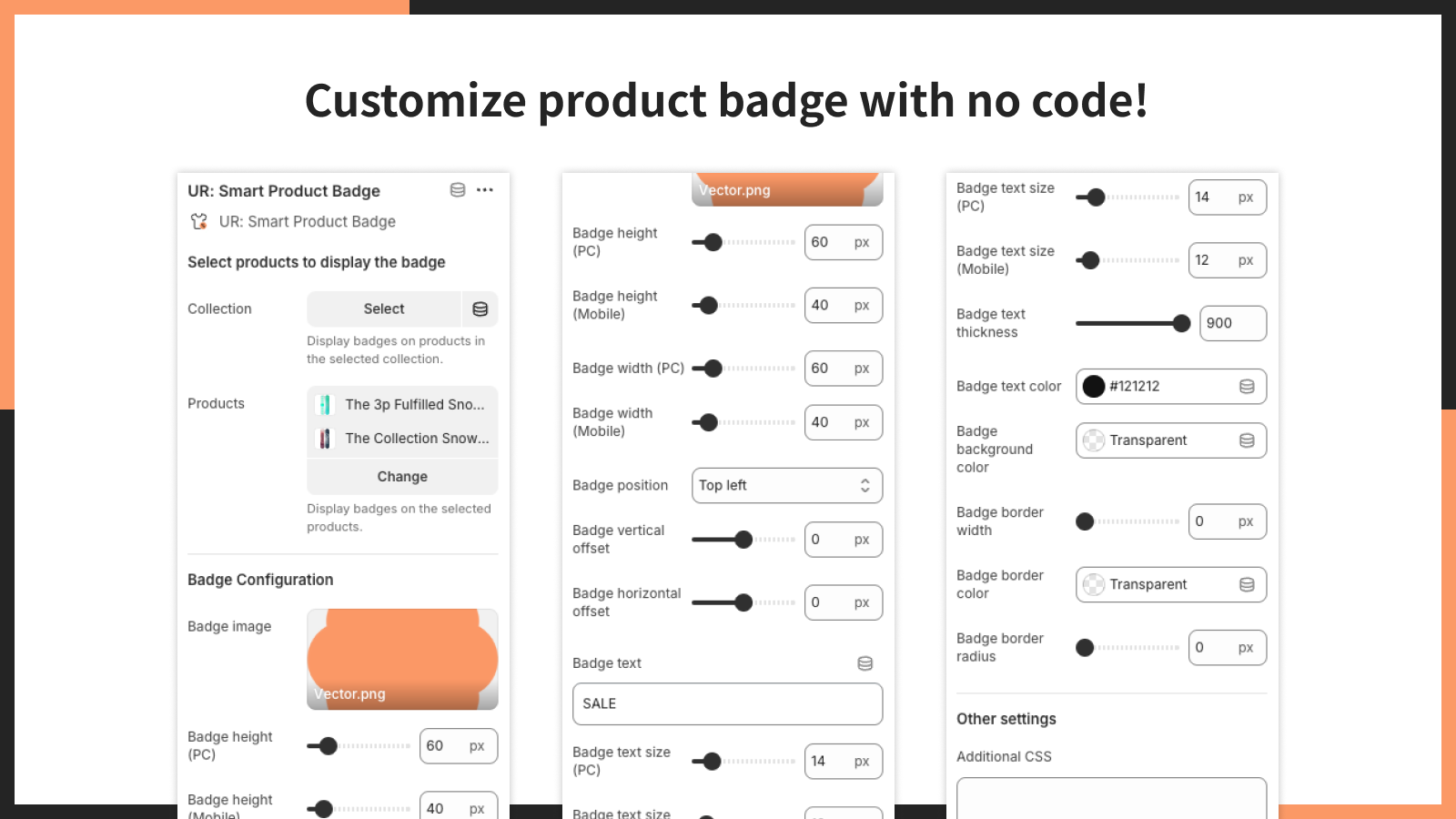Click database icon beside the panel title
Image resolution: width=1456 pixels, height=819 pixels.
(458, 190)
